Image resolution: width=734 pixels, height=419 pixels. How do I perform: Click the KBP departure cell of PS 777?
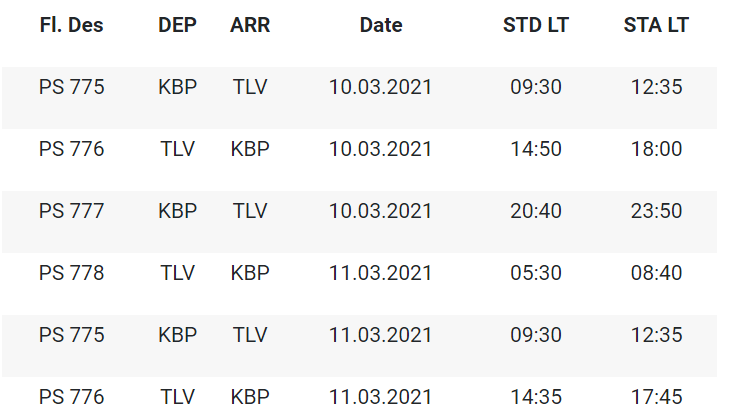(x=177, y=211)
